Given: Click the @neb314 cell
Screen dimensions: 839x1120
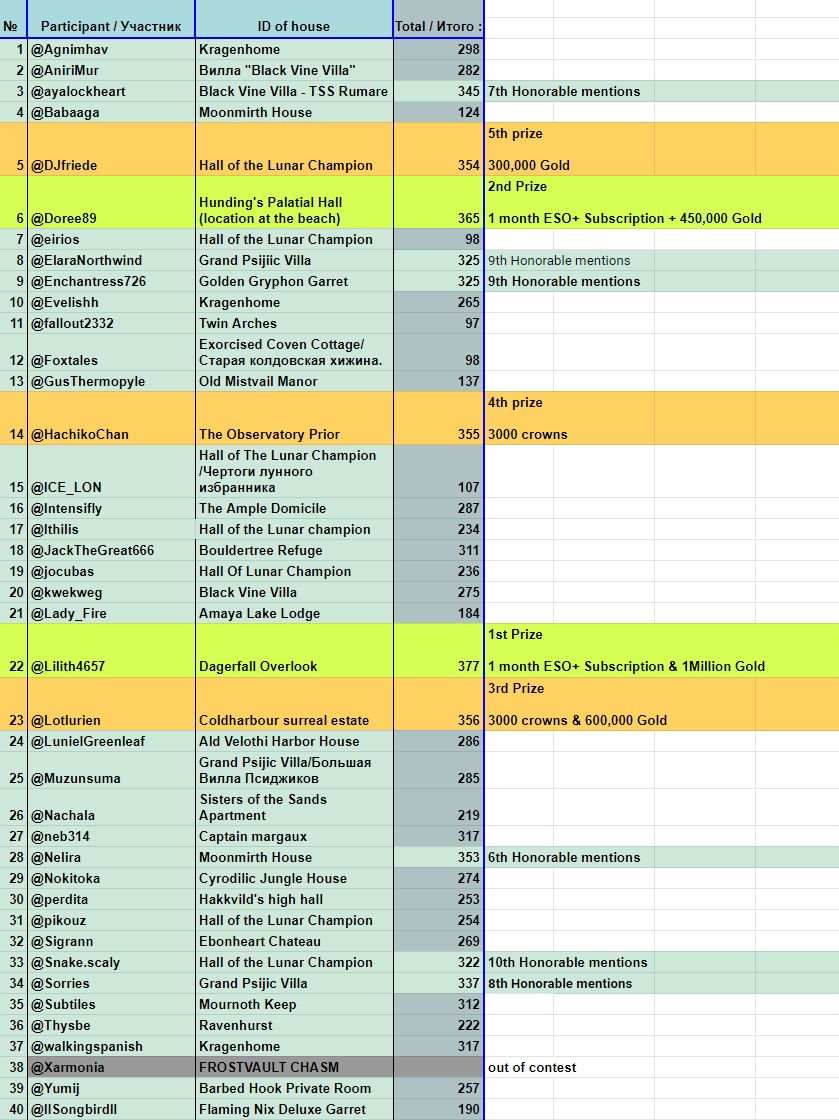Looking at the screenshot, I should pyautogui.click(x=111, y=836).
